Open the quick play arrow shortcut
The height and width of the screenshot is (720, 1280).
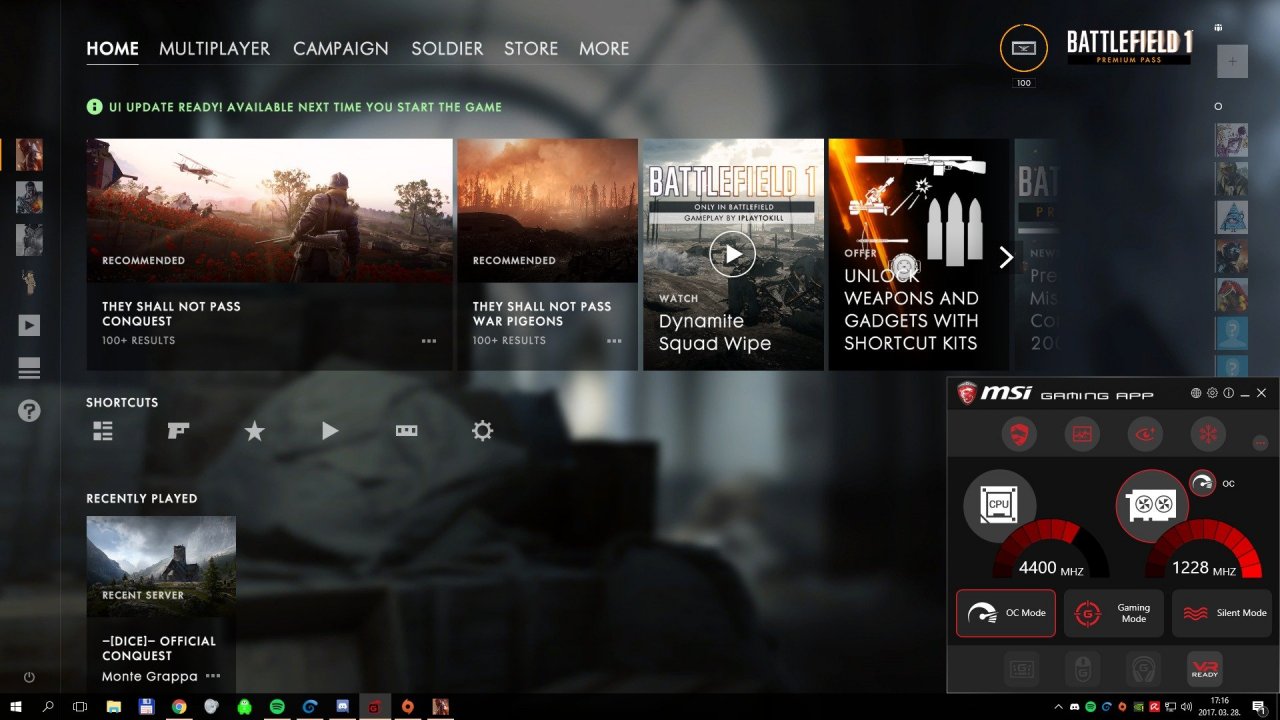(330, 431)
